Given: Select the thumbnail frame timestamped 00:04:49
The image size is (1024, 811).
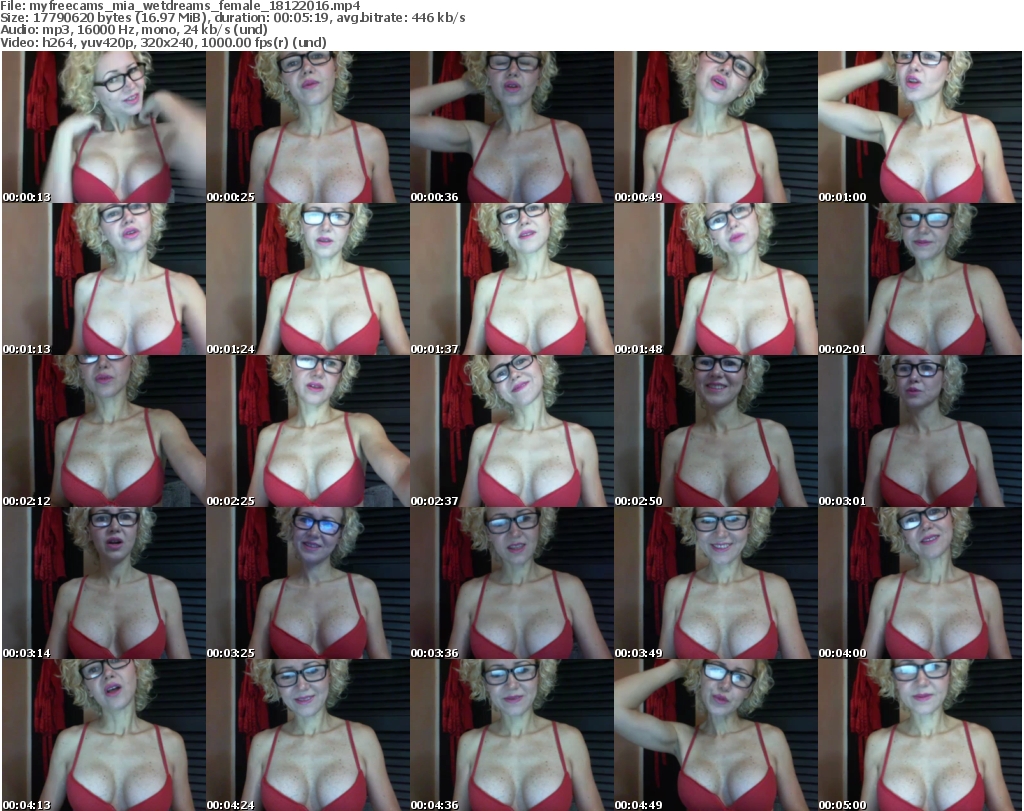Looking at the screenshot, I should (x=716, y=735).
